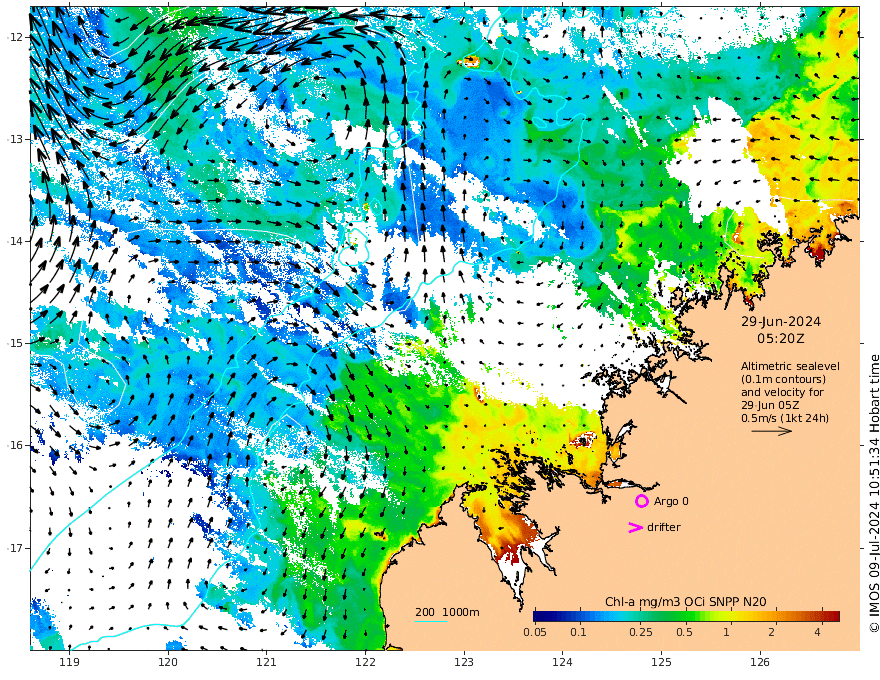Click the magenta Argo 0 circle marker
Screen dimensions: 880x680
coord(641,501)
